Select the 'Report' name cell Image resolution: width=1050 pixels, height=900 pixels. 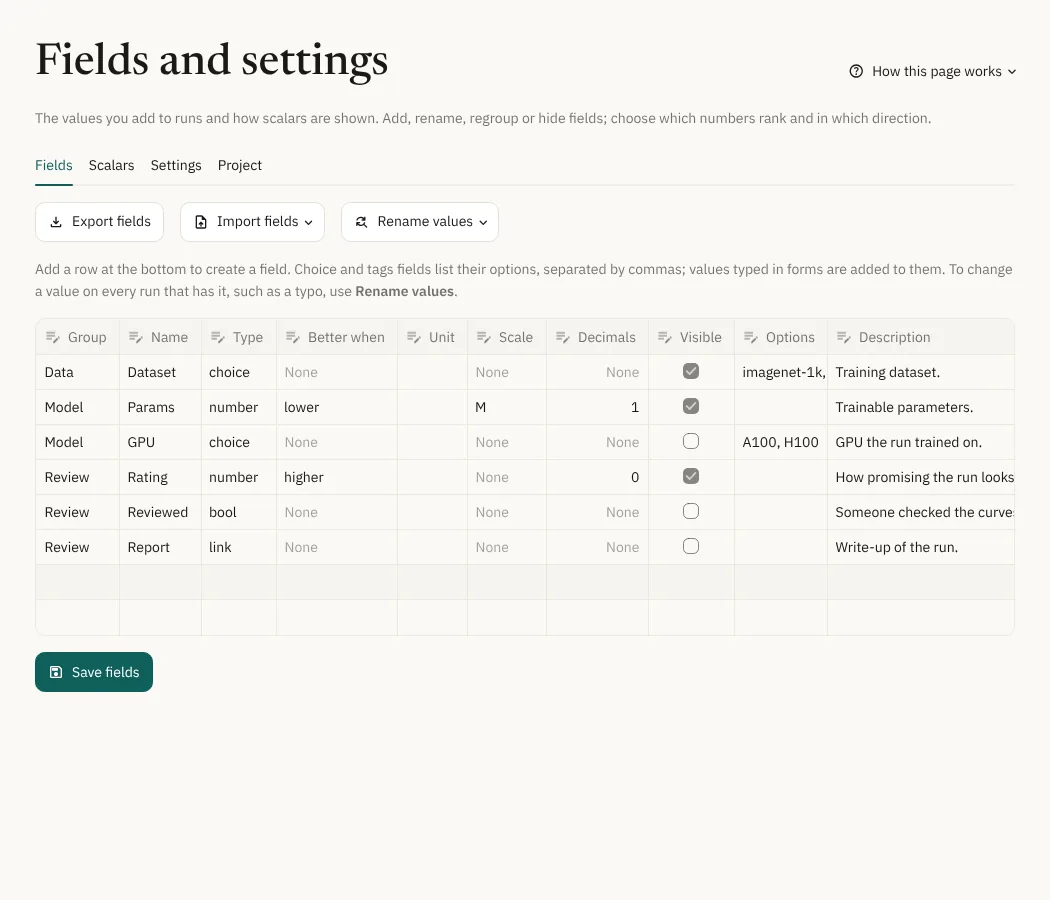(161, 547)
